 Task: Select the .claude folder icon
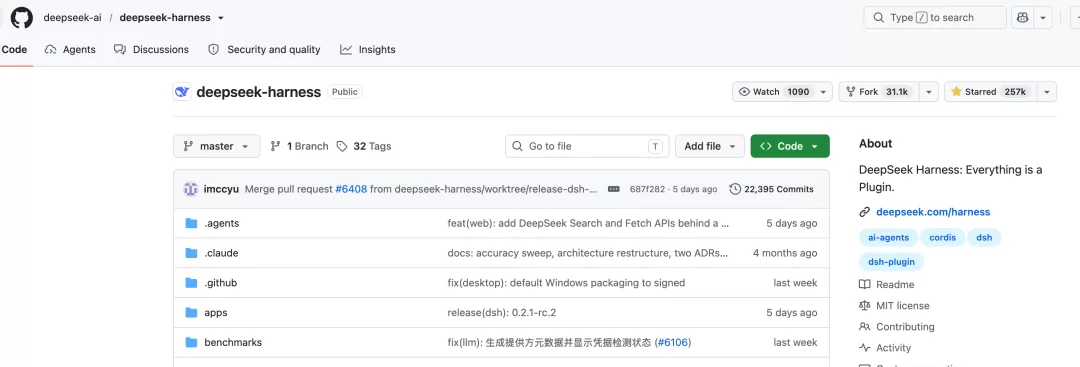191,253
